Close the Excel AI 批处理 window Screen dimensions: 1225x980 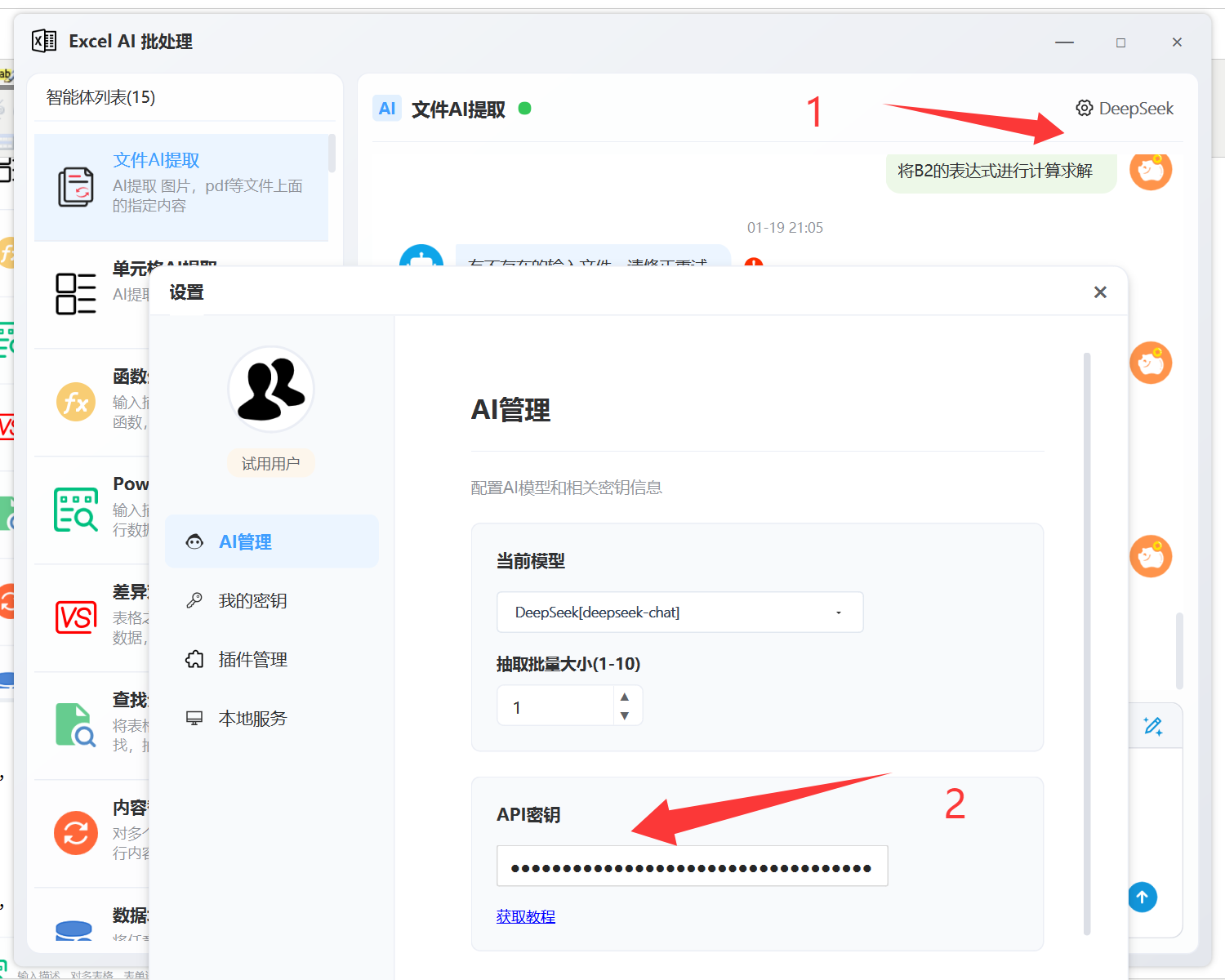click(x=1177, y=42)
